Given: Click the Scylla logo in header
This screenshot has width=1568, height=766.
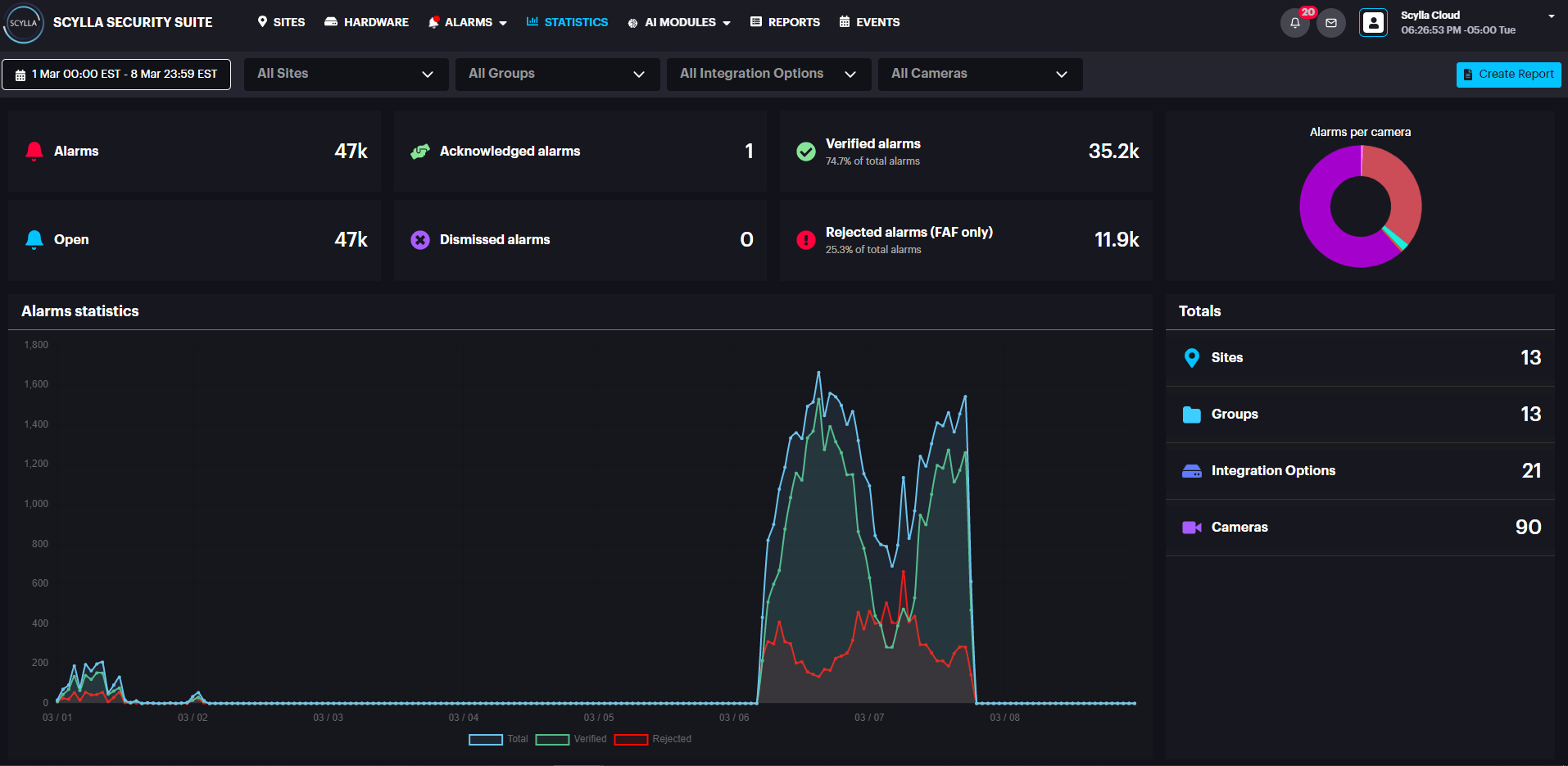Looking at the screenshot, I should [23, 23].
